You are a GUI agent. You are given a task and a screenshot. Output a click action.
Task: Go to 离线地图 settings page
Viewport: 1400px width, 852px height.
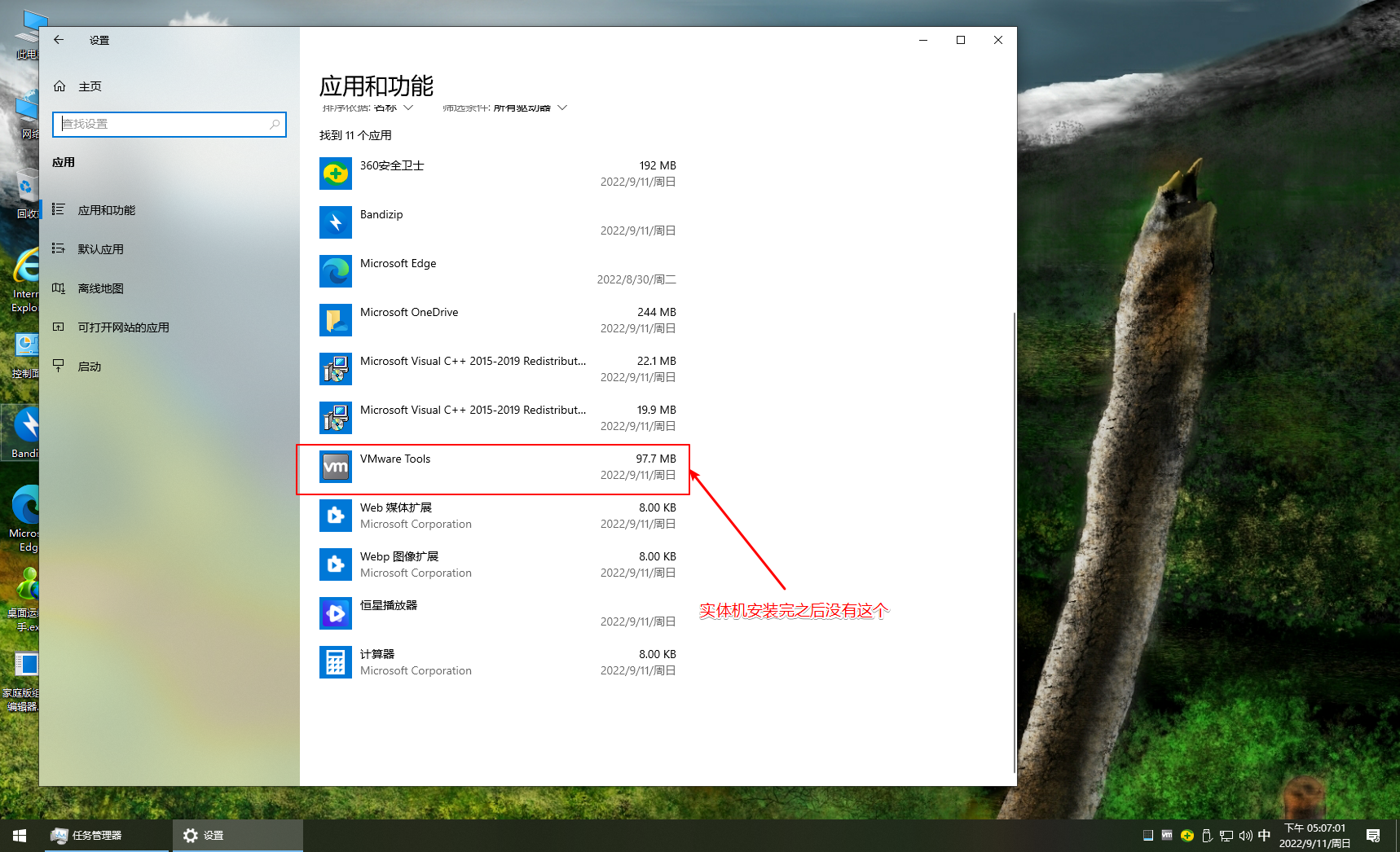[x=100, y=288]
